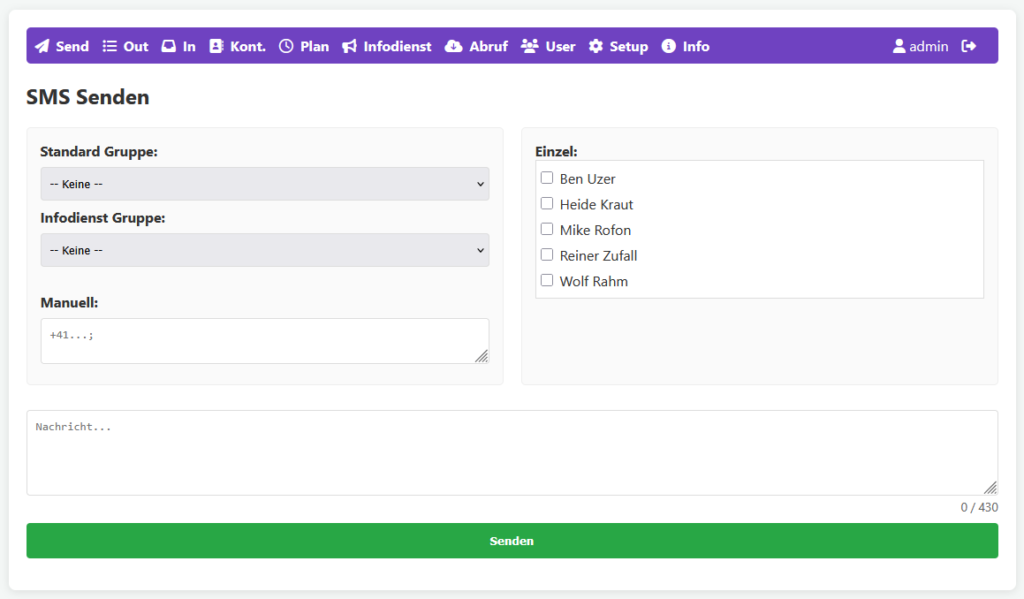The image size is (1024, 599).
Task: Open the Kont. address book icon
Action: pos(217,46)
